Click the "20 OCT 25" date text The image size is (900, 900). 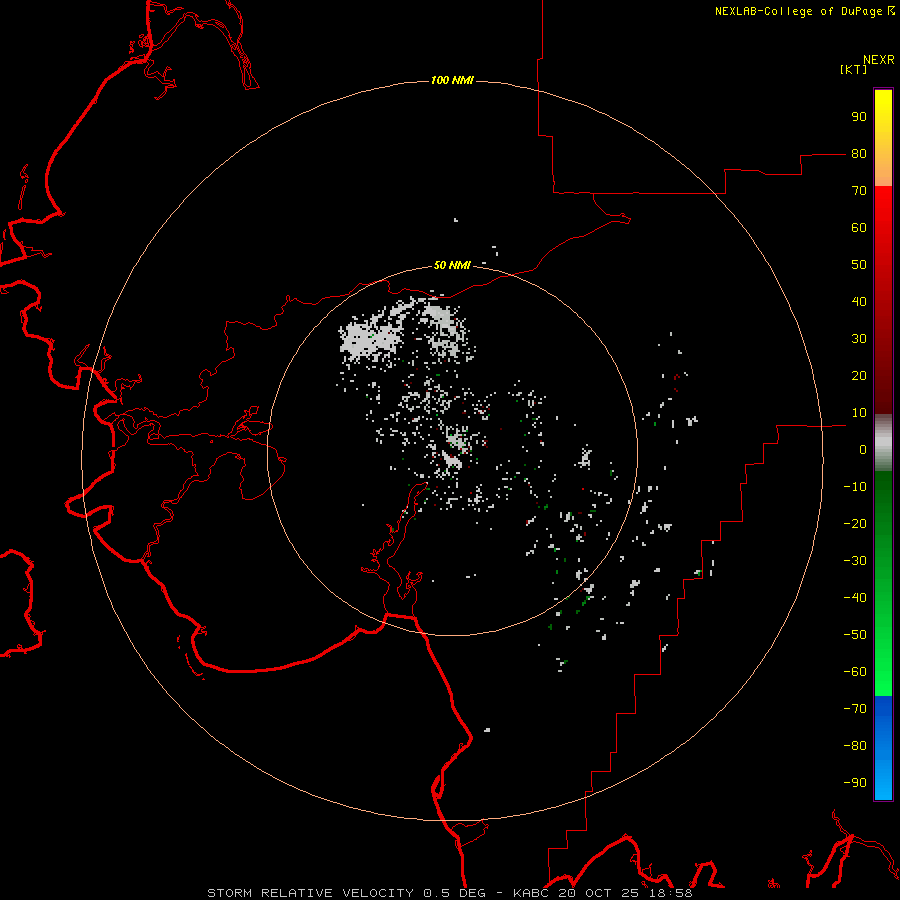(x=600, y=893)
